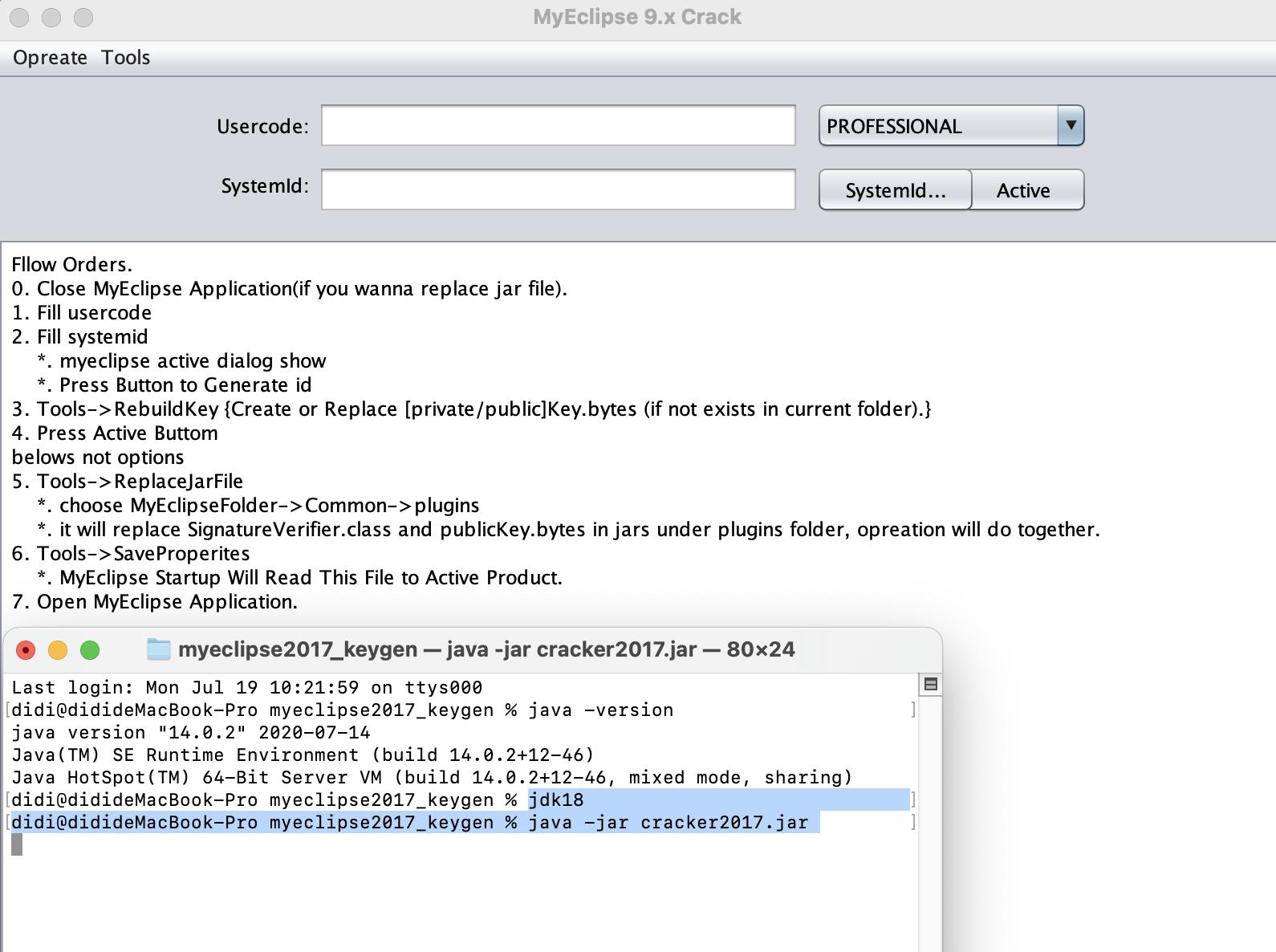
Task: Click the terminal title 'myeclipse2017_keygen' text
Action: (x=298, y=649)
